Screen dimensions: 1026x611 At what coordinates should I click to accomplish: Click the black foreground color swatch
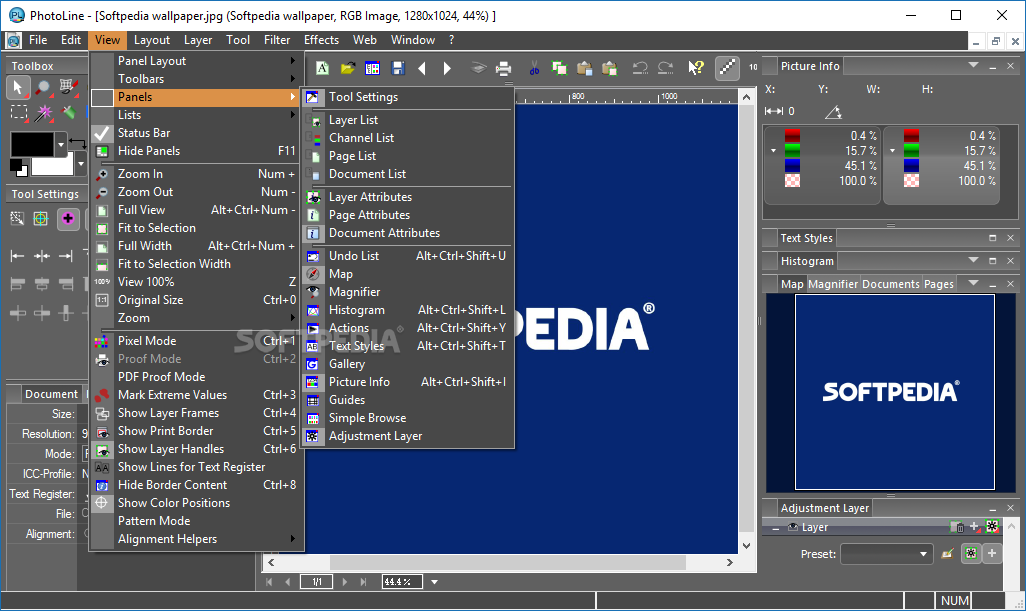[x=32, y=144]
